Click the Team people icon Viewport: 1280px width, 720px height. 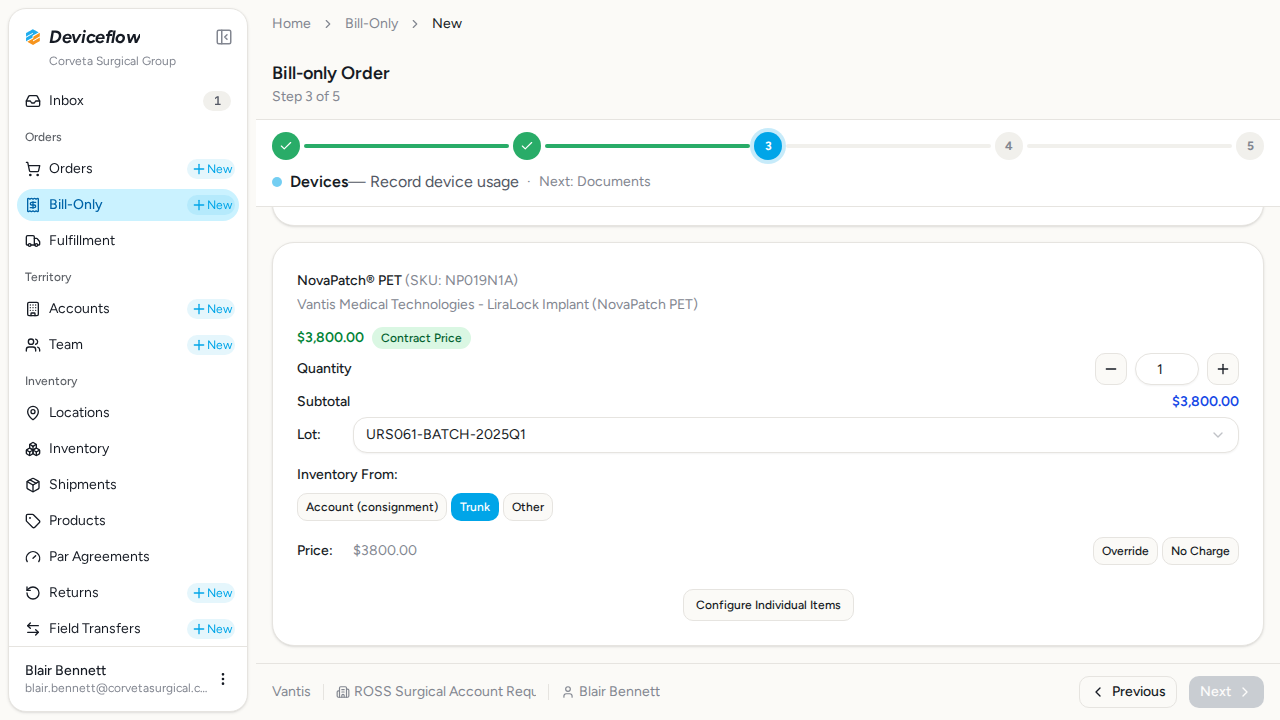click(x=33, y=345)
